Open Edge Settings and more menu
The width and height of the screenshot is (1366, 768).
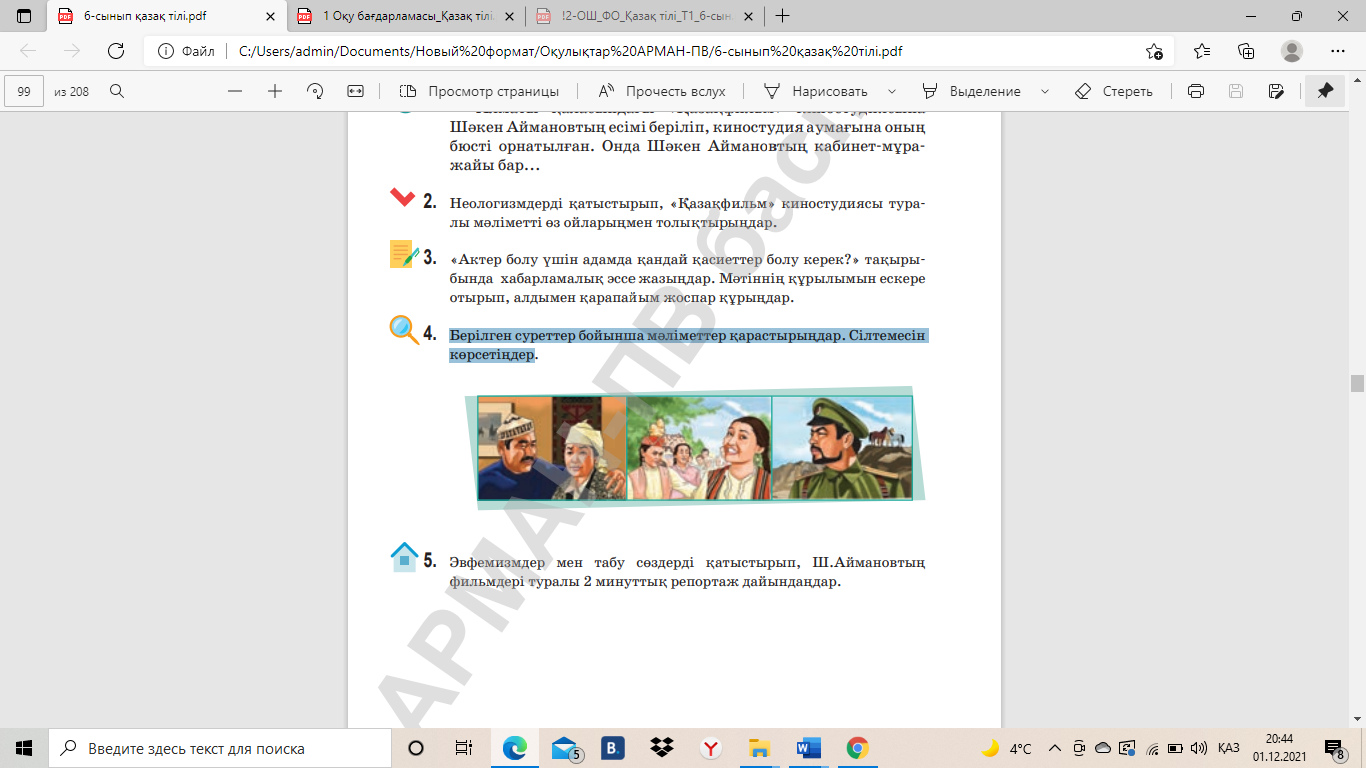[x=1338, y=52]
